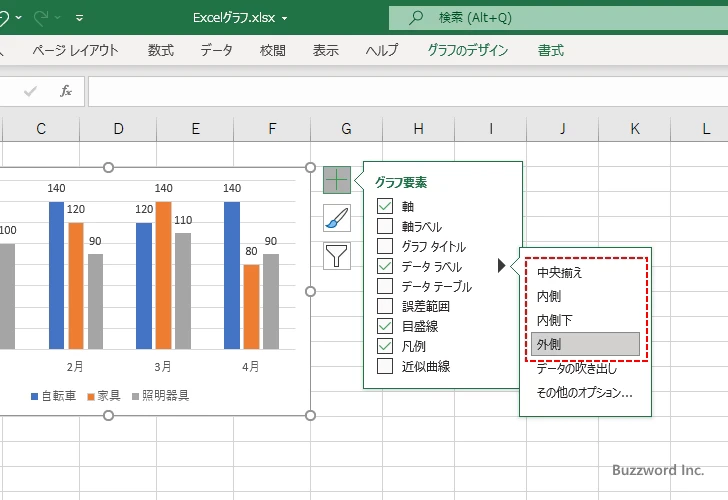
Task: Open the グラフのデザイン ribbon tab
Action: (468, 50)
